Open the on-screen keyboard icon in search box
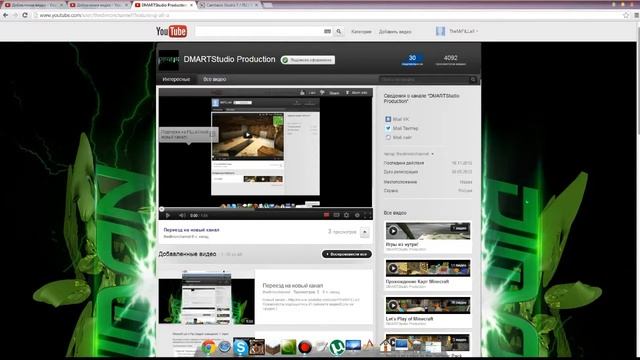This screenshot has height=360, width=640. tap(327, 31)
